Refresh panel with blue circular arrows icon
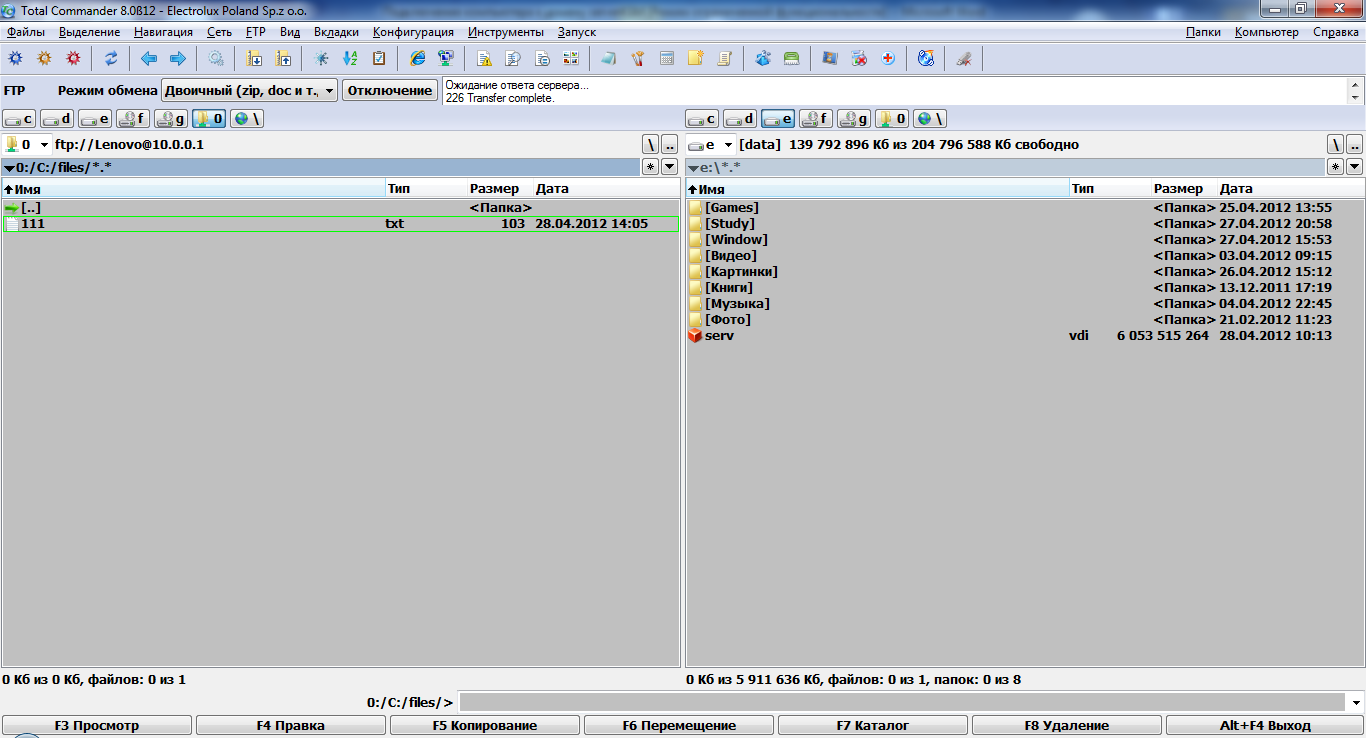 pos(111,58)
